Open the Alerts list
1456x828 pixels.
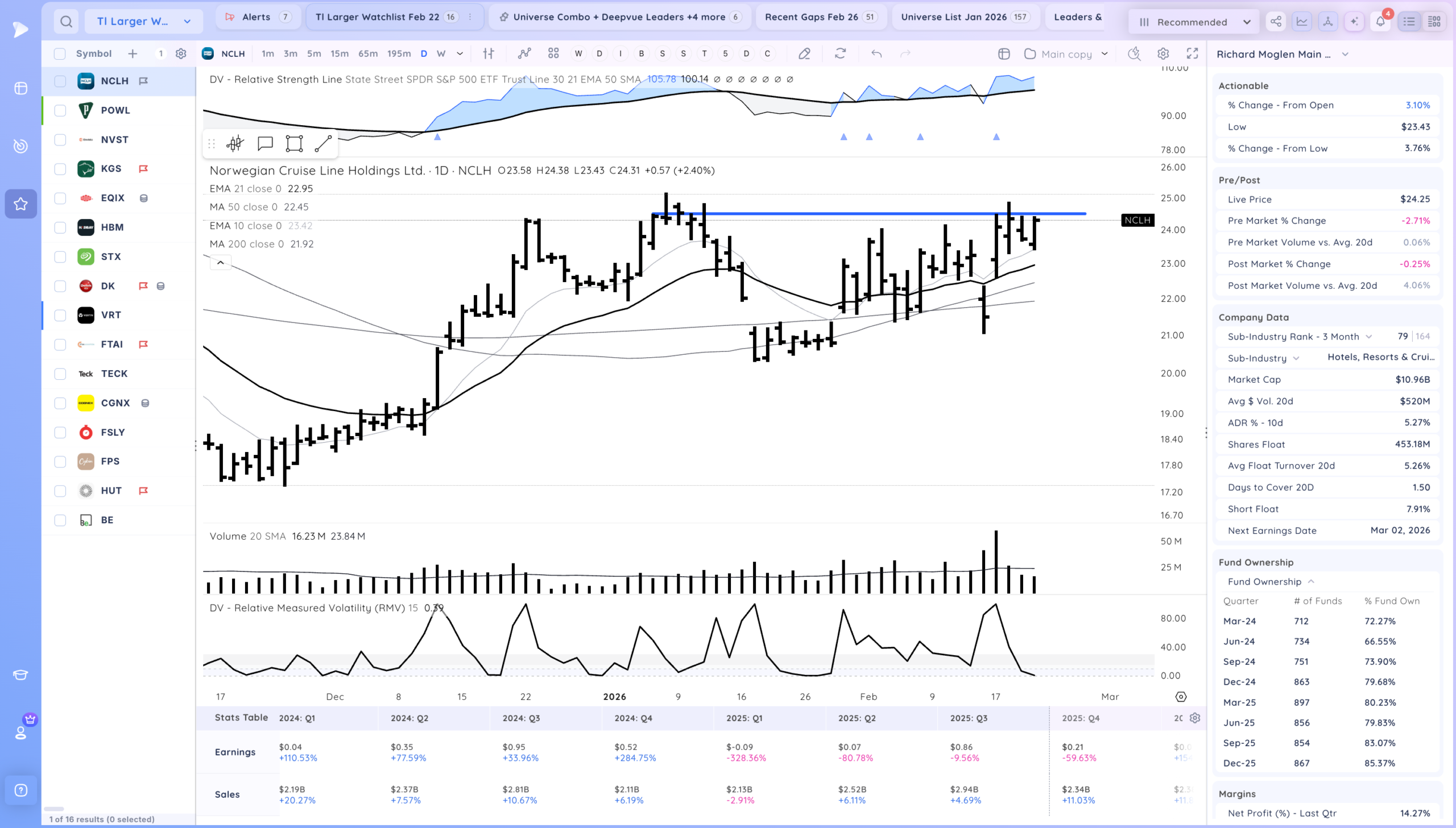click(258, 17)
